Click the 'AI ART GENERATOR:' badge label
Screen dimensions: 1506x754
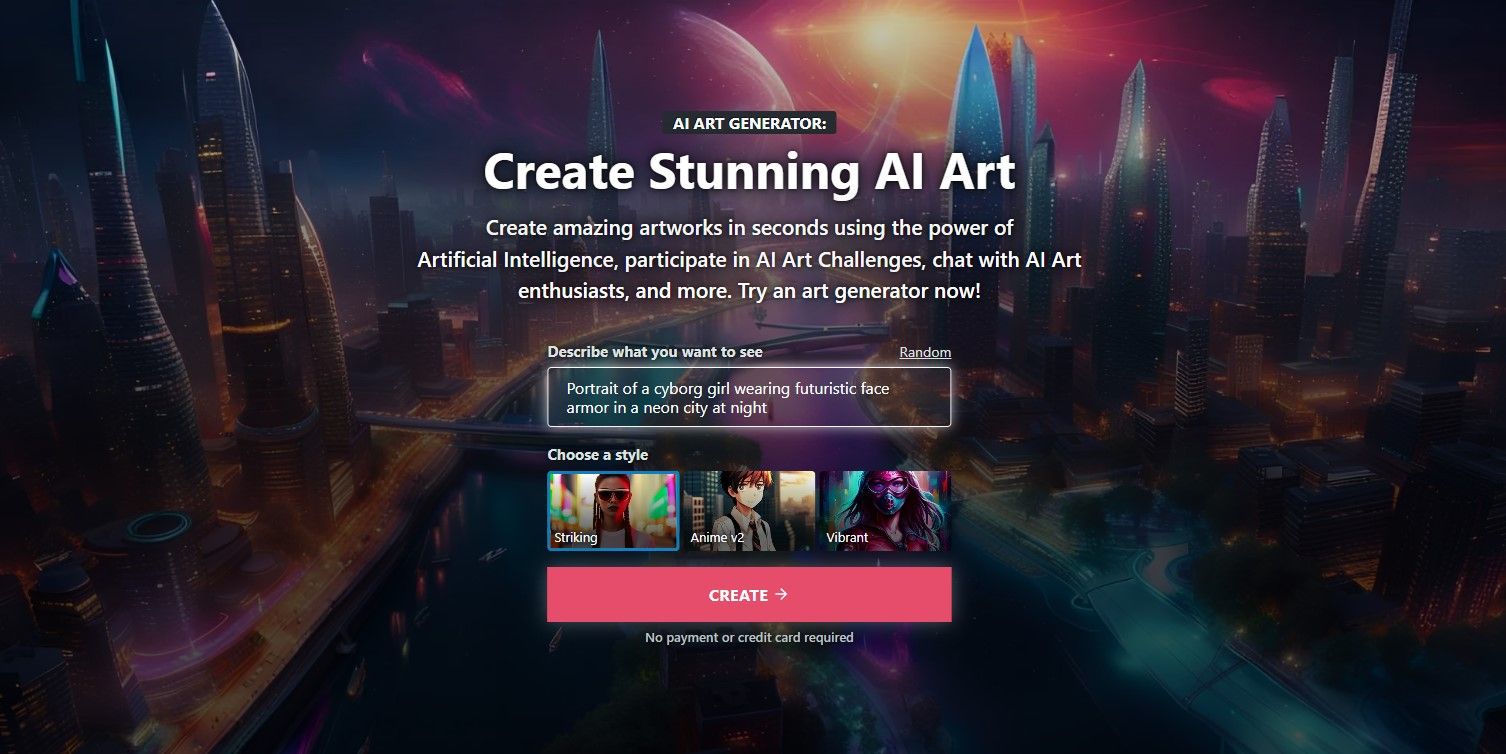click(749, 123)
